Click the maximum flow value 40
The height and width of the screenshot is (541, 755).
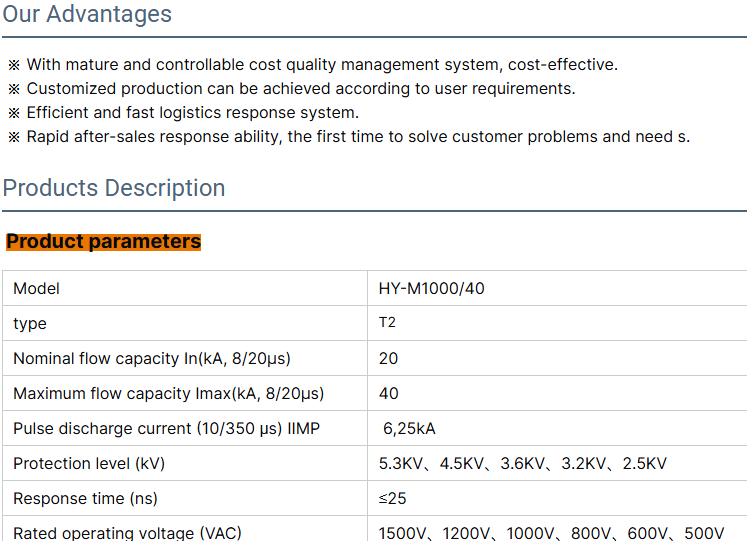(x=388, y=394)
